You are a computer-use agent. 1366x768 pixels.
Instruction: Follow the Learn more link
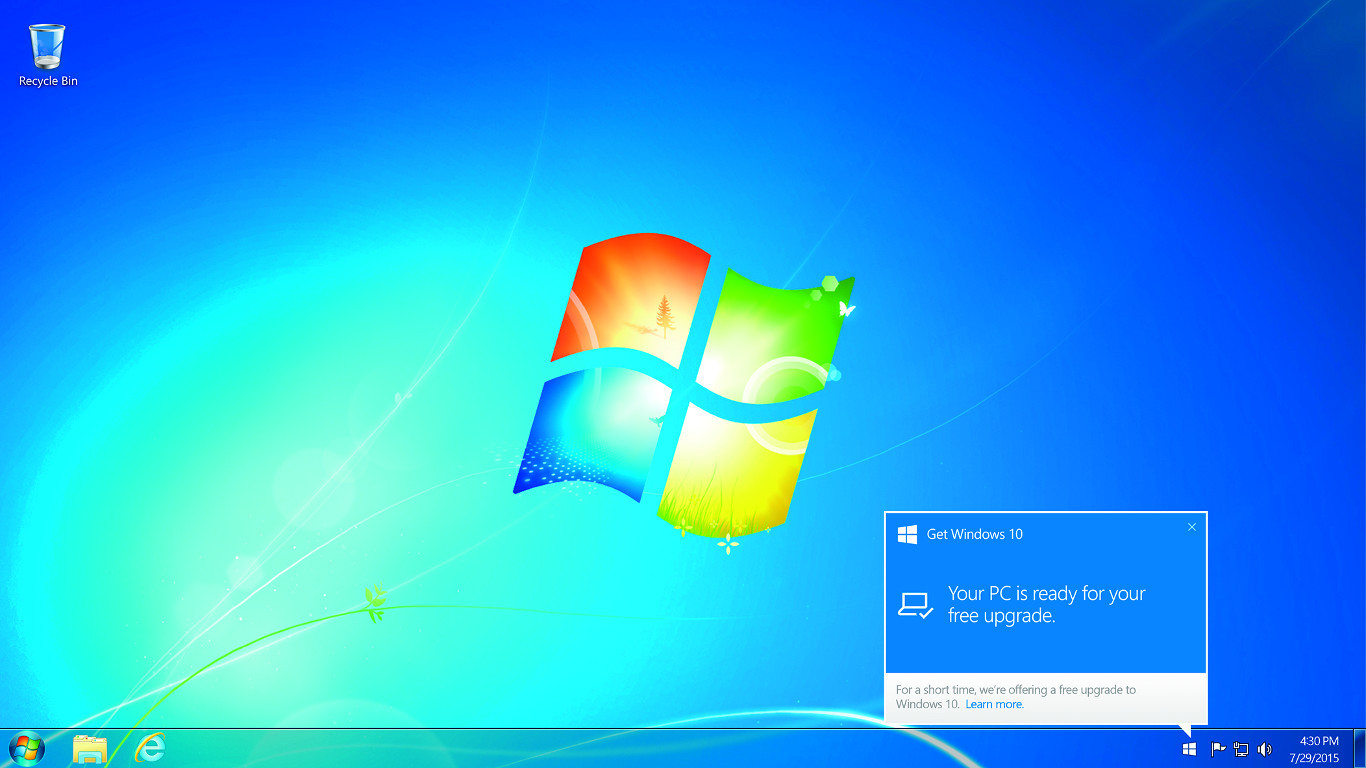coord(994,704)
